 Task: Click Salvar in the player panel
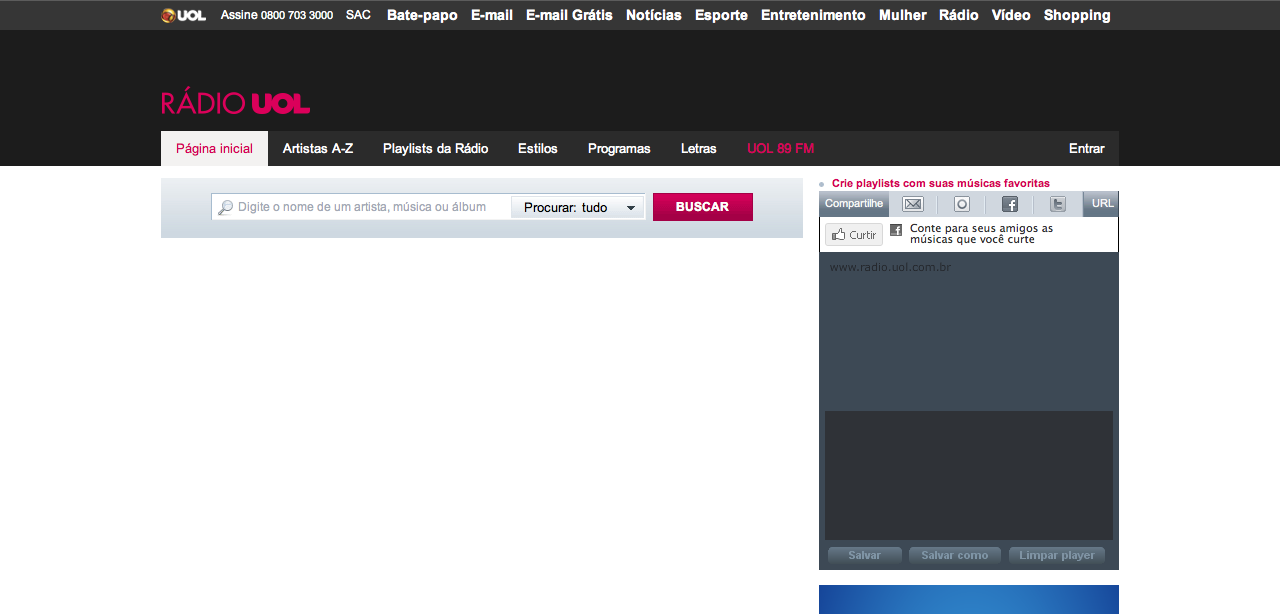[x=864, y=555]
